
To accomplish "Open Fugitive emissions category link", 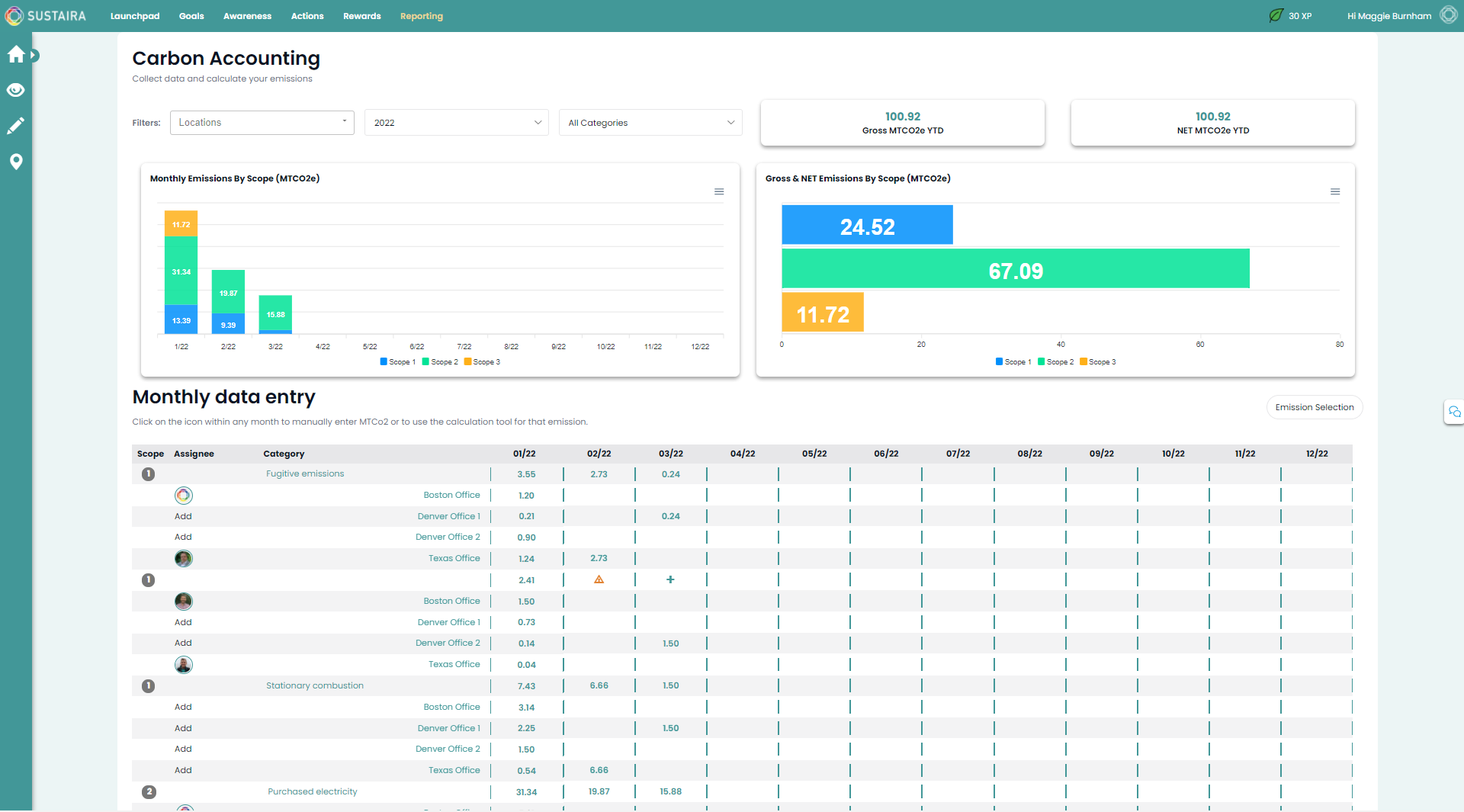I will click(305, 474).
